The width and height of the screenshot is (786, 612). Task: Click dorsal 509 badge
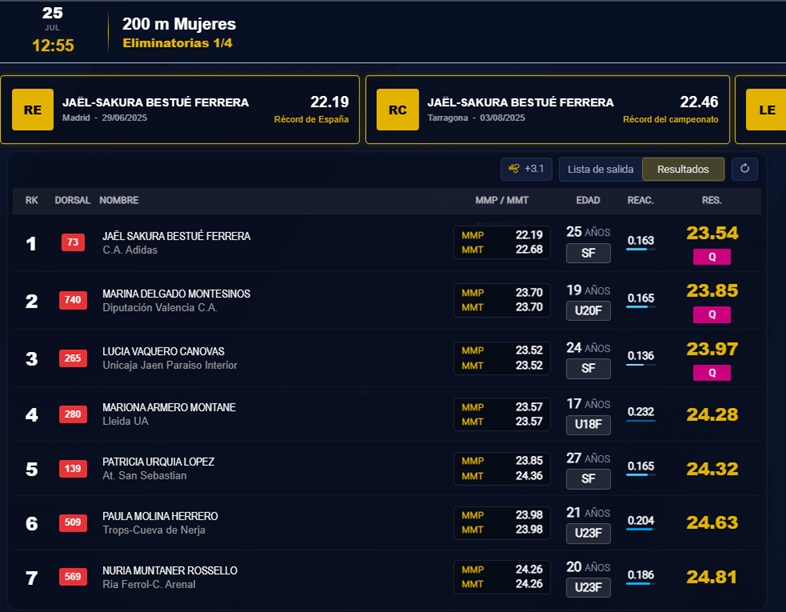[x=73, y=522]
